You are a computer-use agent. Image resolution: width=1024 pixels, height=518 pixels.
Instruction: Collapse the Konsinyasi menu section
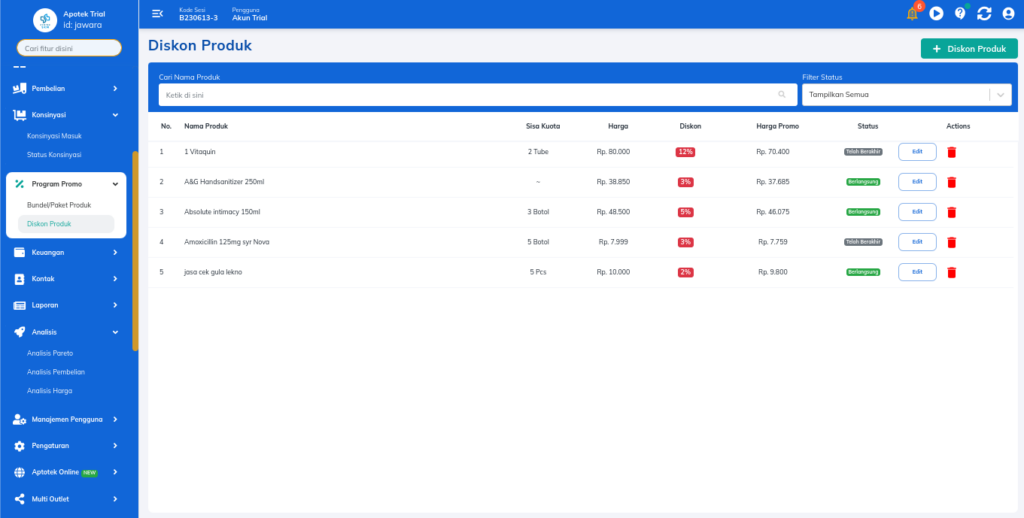click(x=67, y=115)
